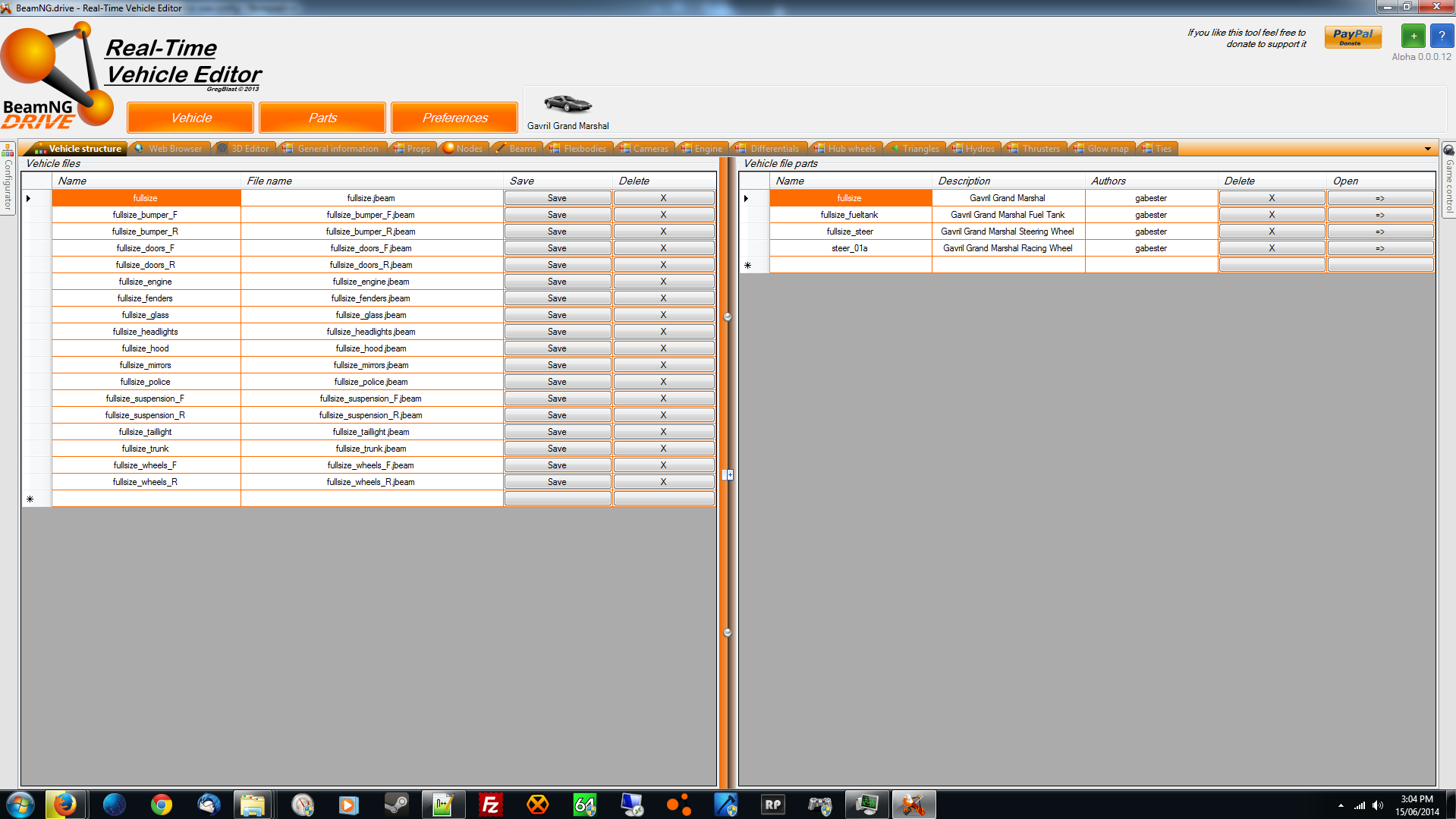Open Windows Explorer folder taskbar icon
Screen dimensions: 1456x819
point(253,805)
